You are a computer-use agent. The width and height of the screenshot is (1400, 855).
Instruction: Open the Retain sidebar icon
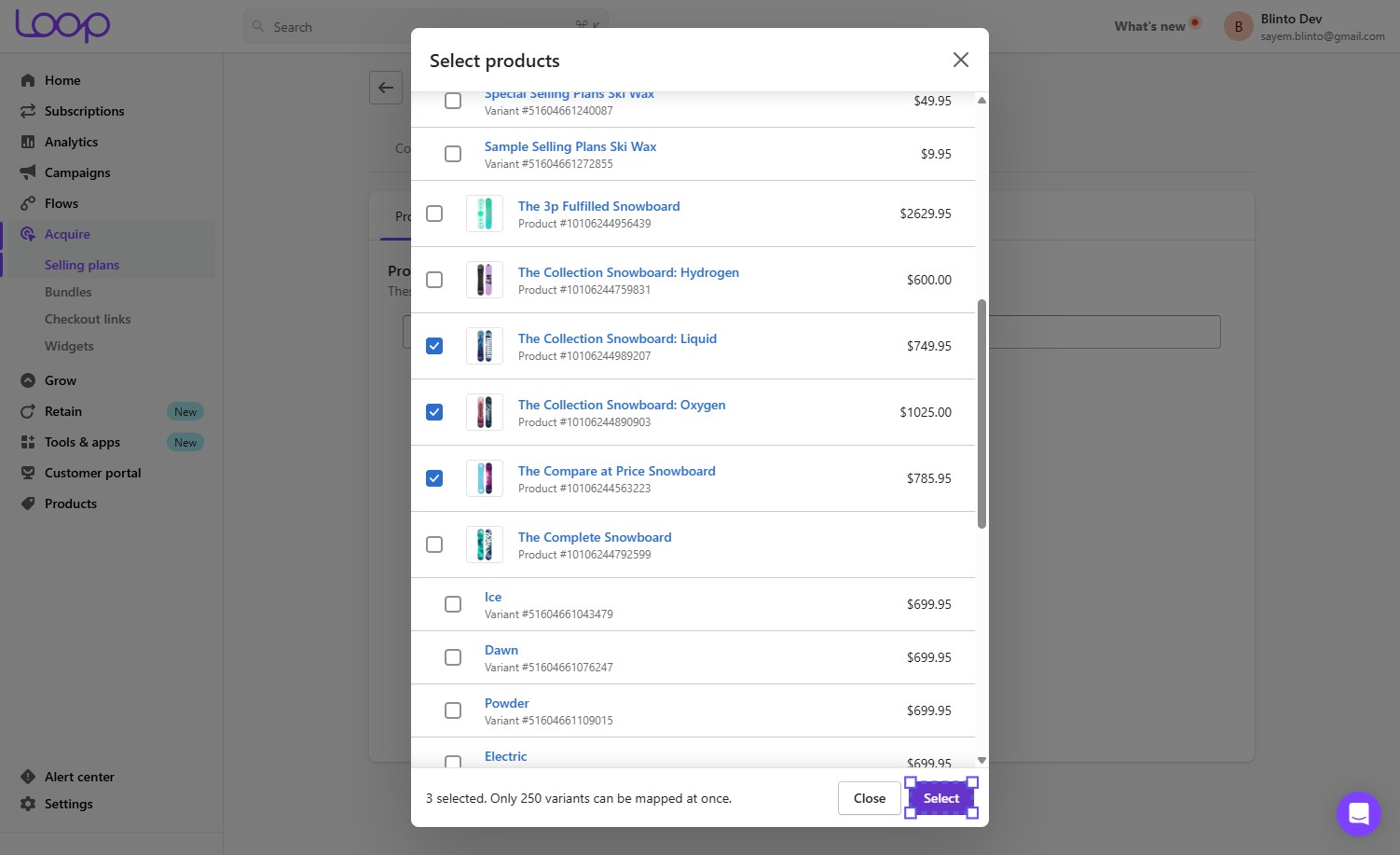28,411
